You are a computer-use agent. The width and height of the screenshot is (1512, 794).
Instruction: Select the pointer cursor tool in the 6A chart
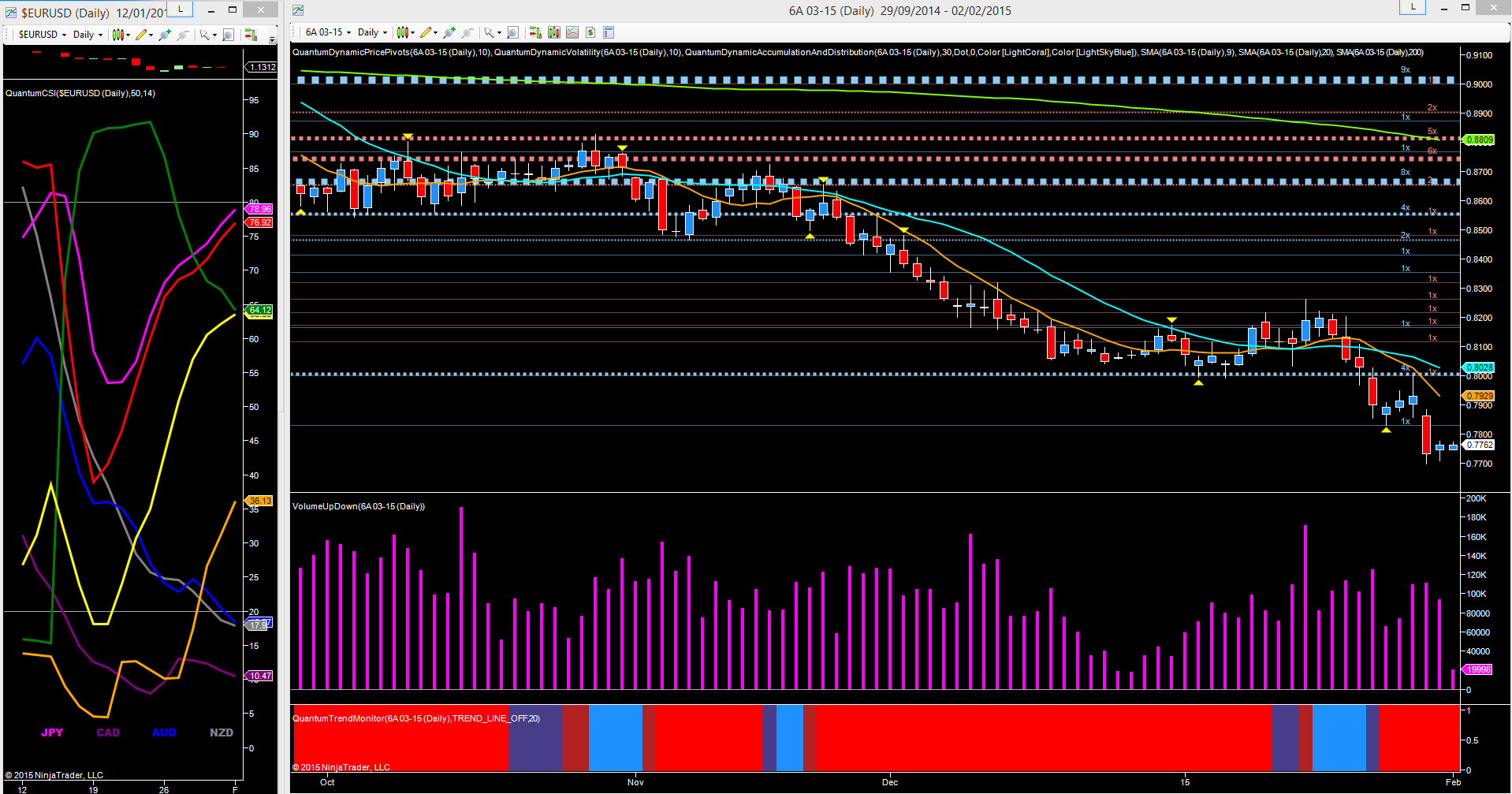pyautogui.click(x=490, y=32)
